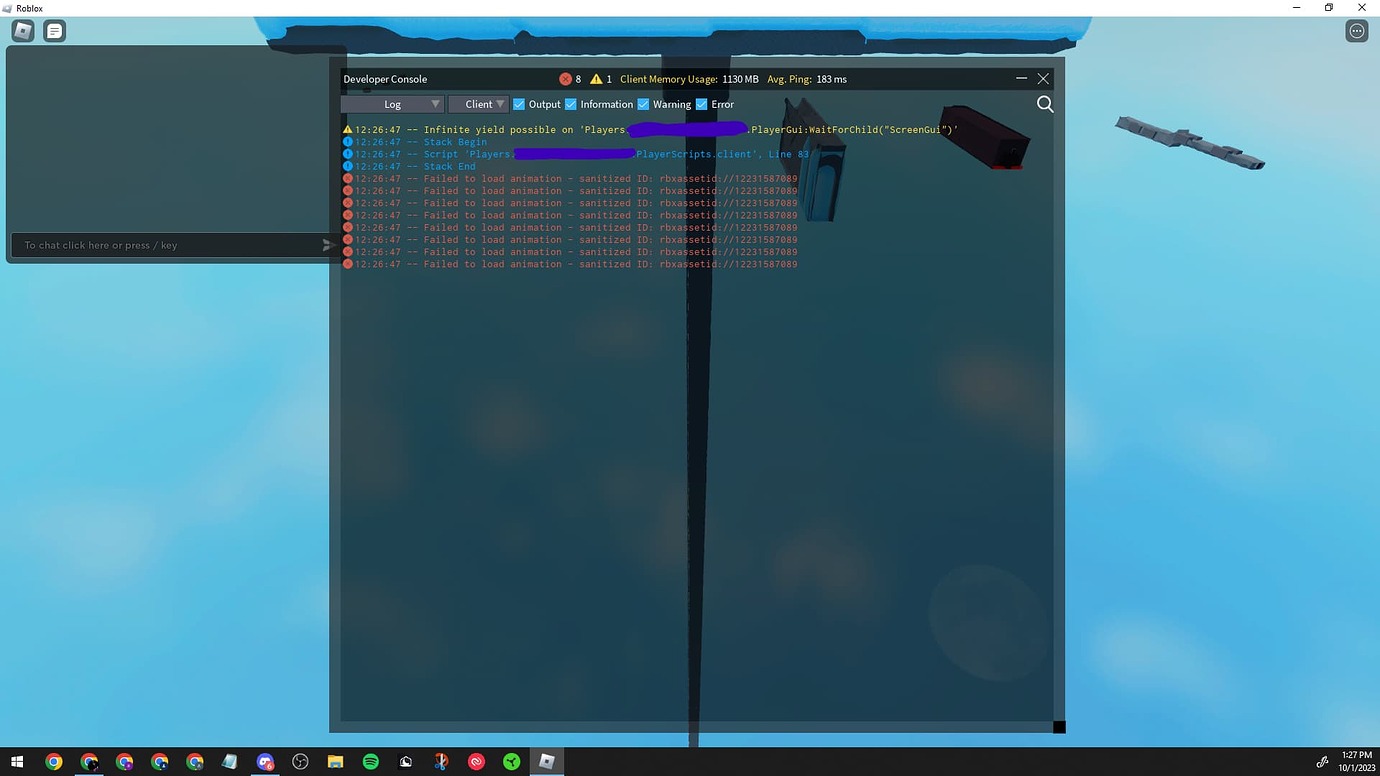Expand the Client dropdown
Viewport: 1380px width, 776px height.
pyautogui.click(x=478, y=104)
